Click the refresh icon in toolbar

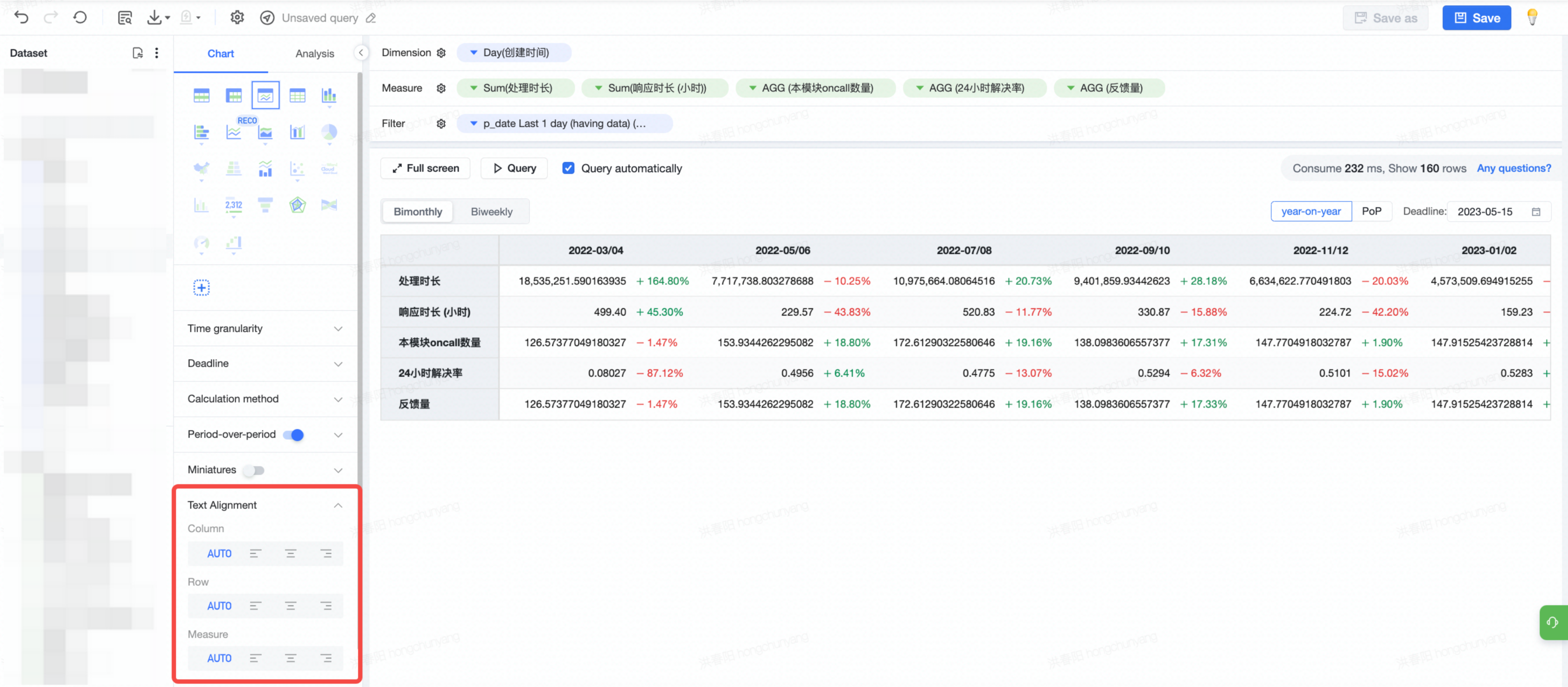coord(80,18)
